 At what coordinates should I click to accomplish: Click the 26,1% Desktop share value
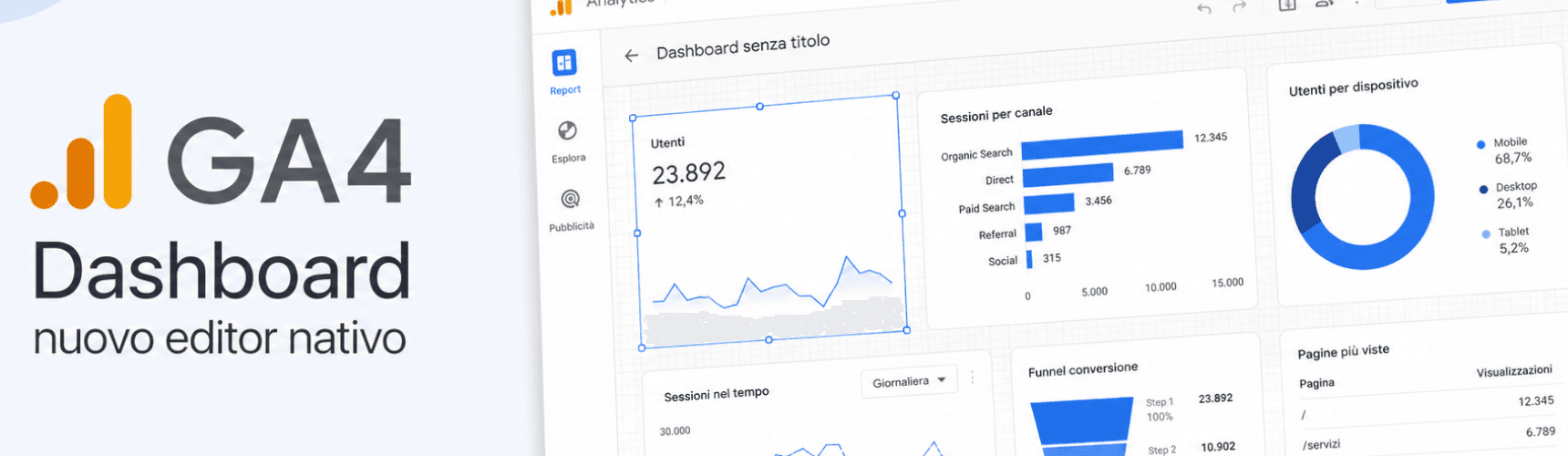coord(1515,203)
